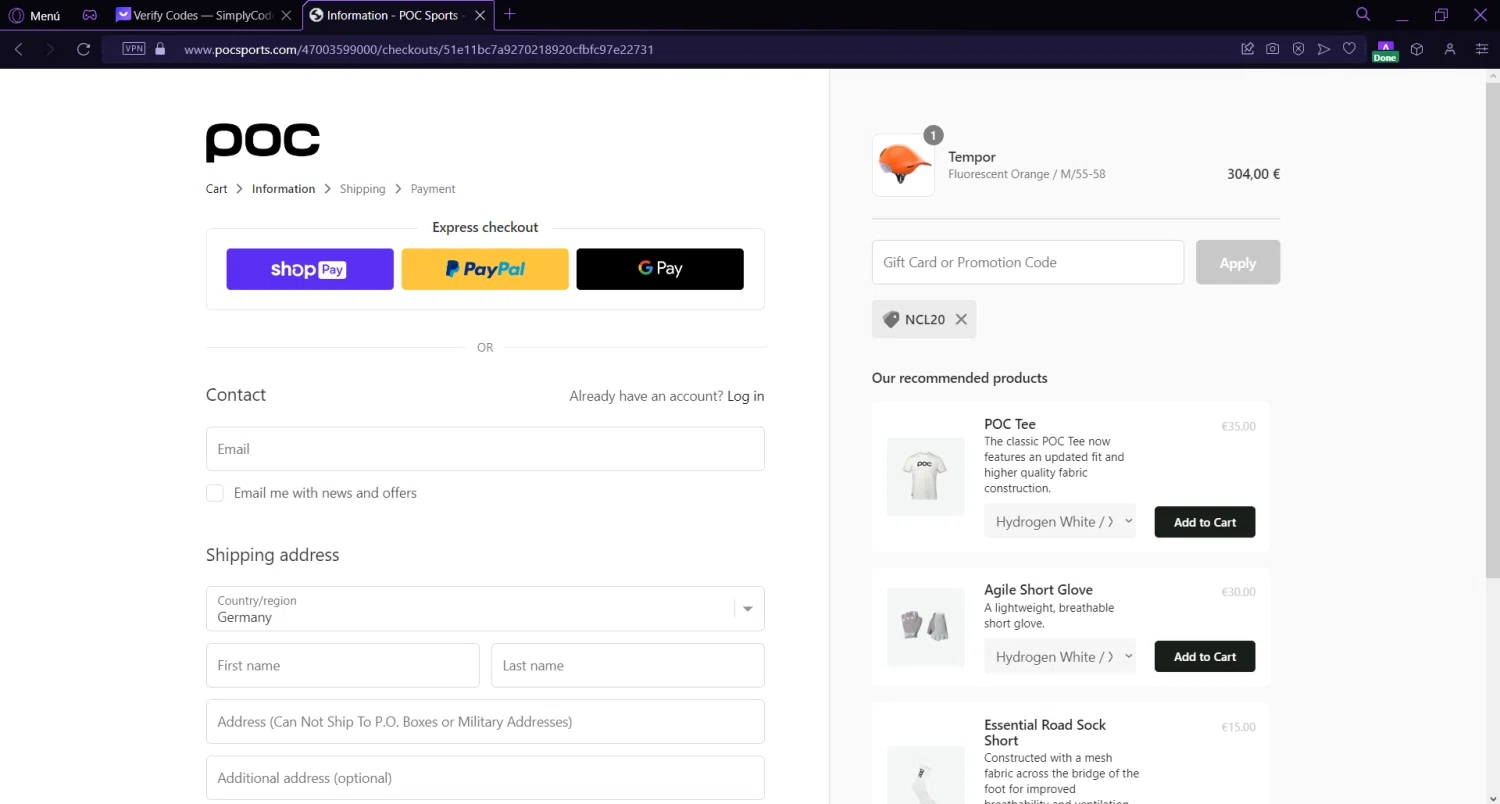Click the Tempor helmet thumbnail
Viewport: 1500px width, 804px height.
[903, 165]
